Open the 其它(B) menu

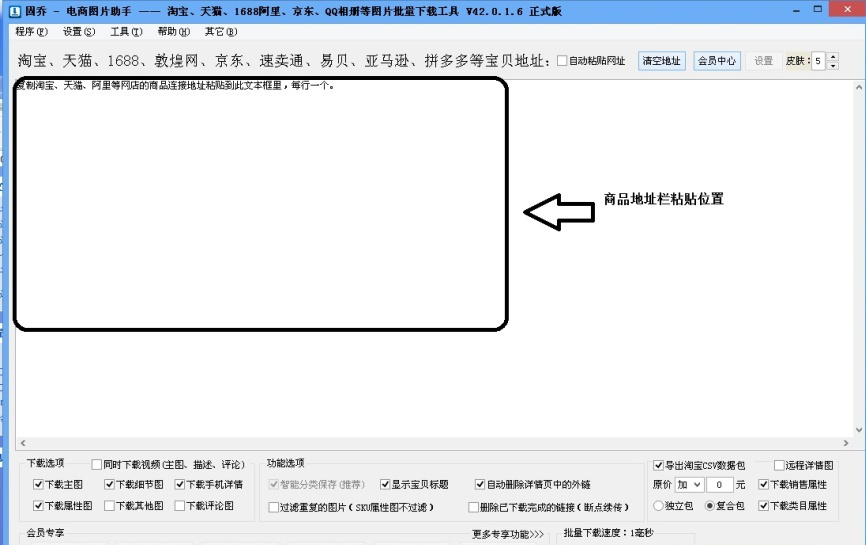pos(221,31)
